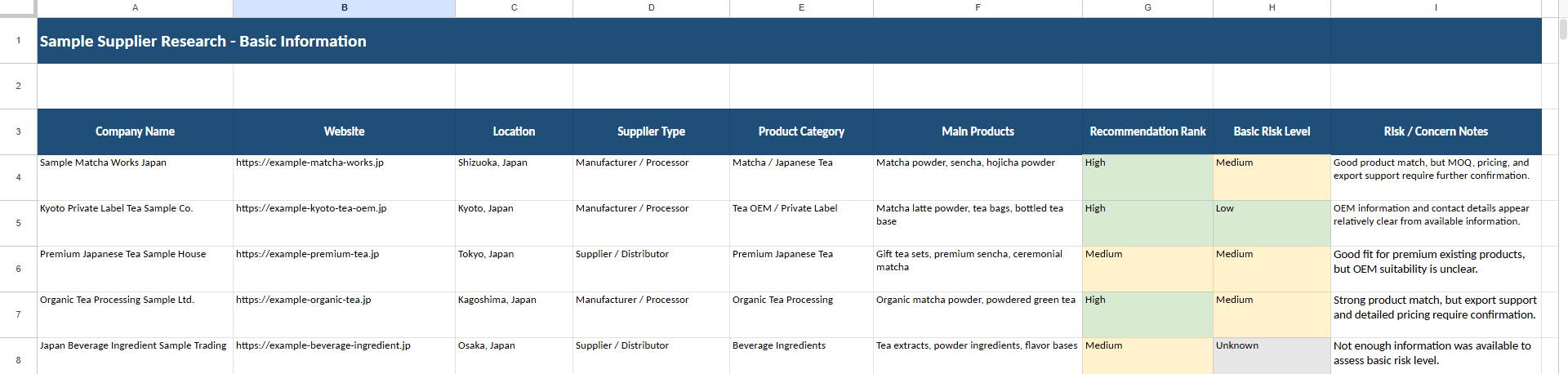This screenshot has width=1568, height=374.
Task: Select Sample Matcha Works High rank cell
Action: coord(1147,177)
